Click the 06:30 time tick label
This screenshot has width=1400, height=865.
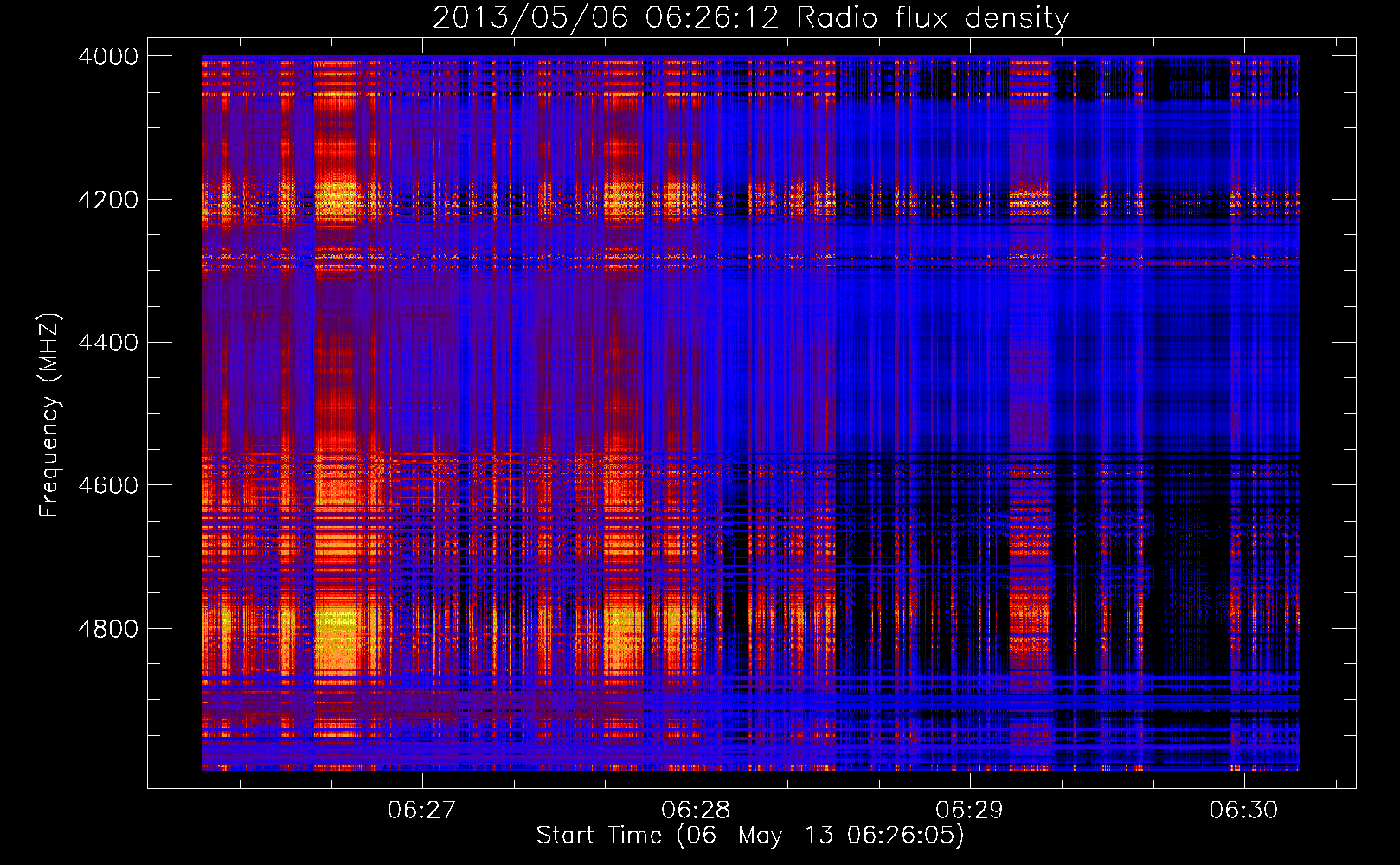click(x=1243, y=810)
